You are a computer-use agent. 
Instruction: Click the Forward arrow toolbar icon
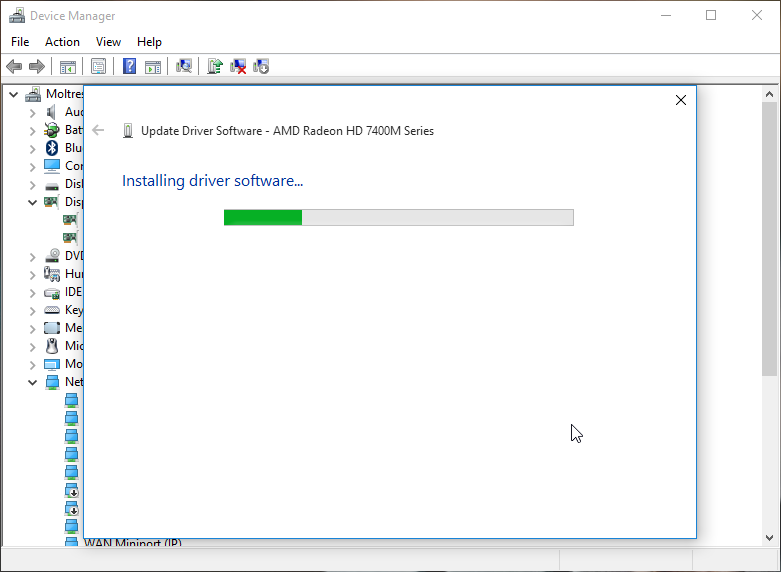(37, 66)
